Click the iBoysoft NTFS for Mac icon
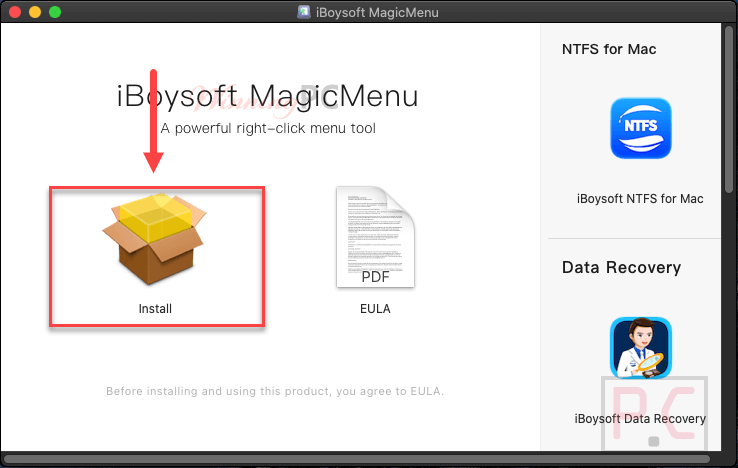The image size is (738, 468). click(x=641, y=128)
